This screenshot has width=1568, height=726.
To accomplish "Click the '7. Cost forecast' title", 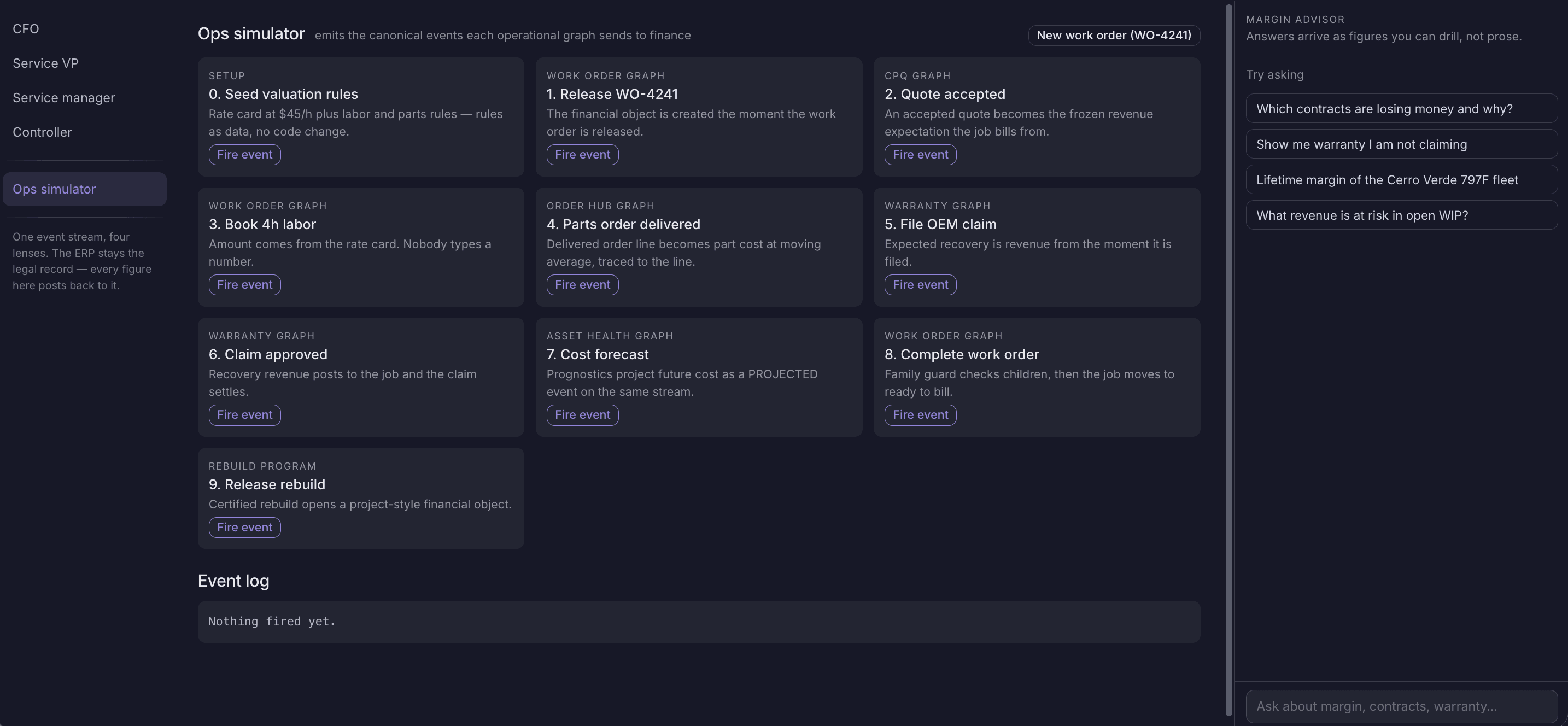I will (597, 355).
